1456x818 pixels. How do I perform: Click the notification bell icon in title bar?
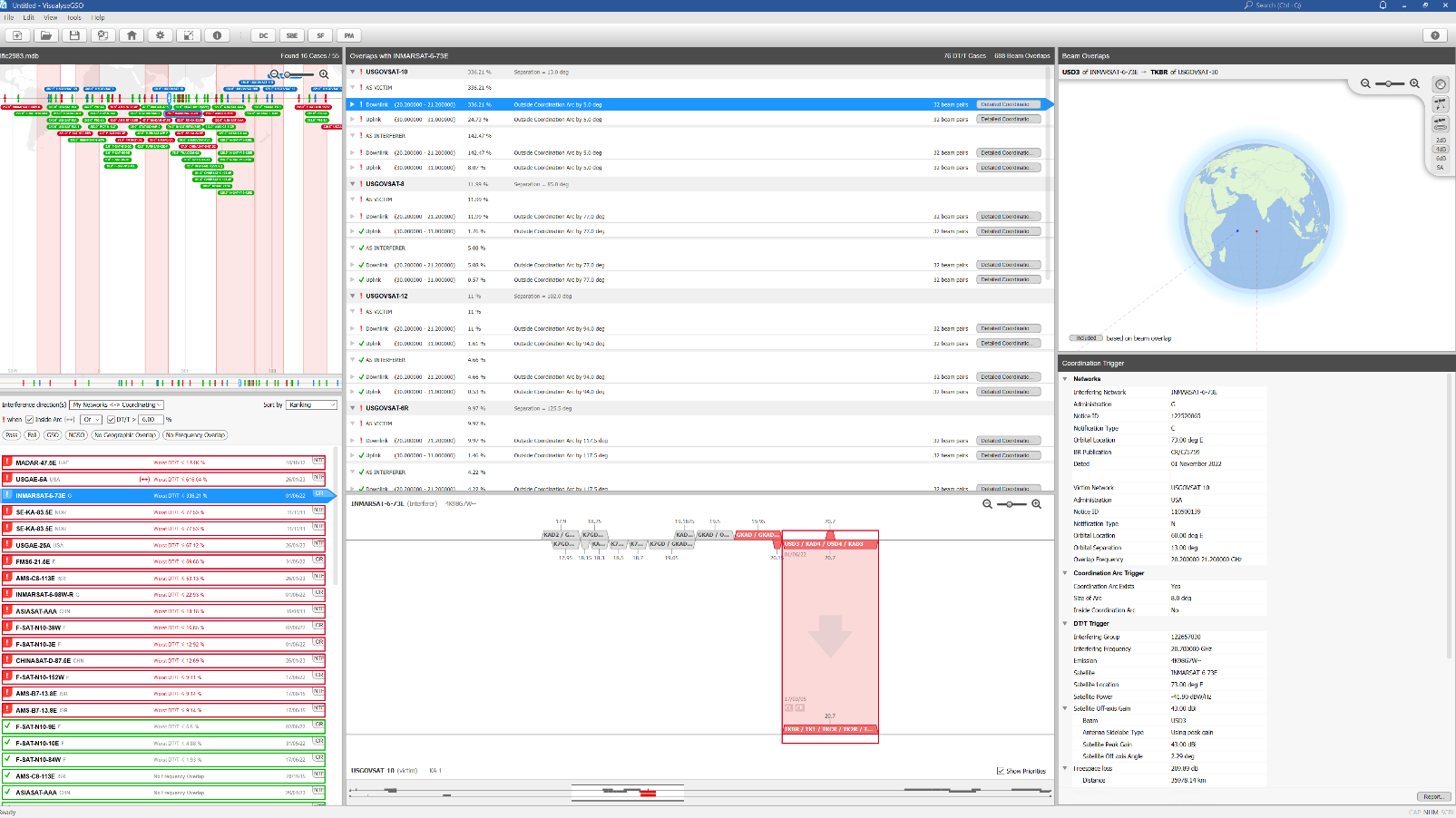(1383, 5)
